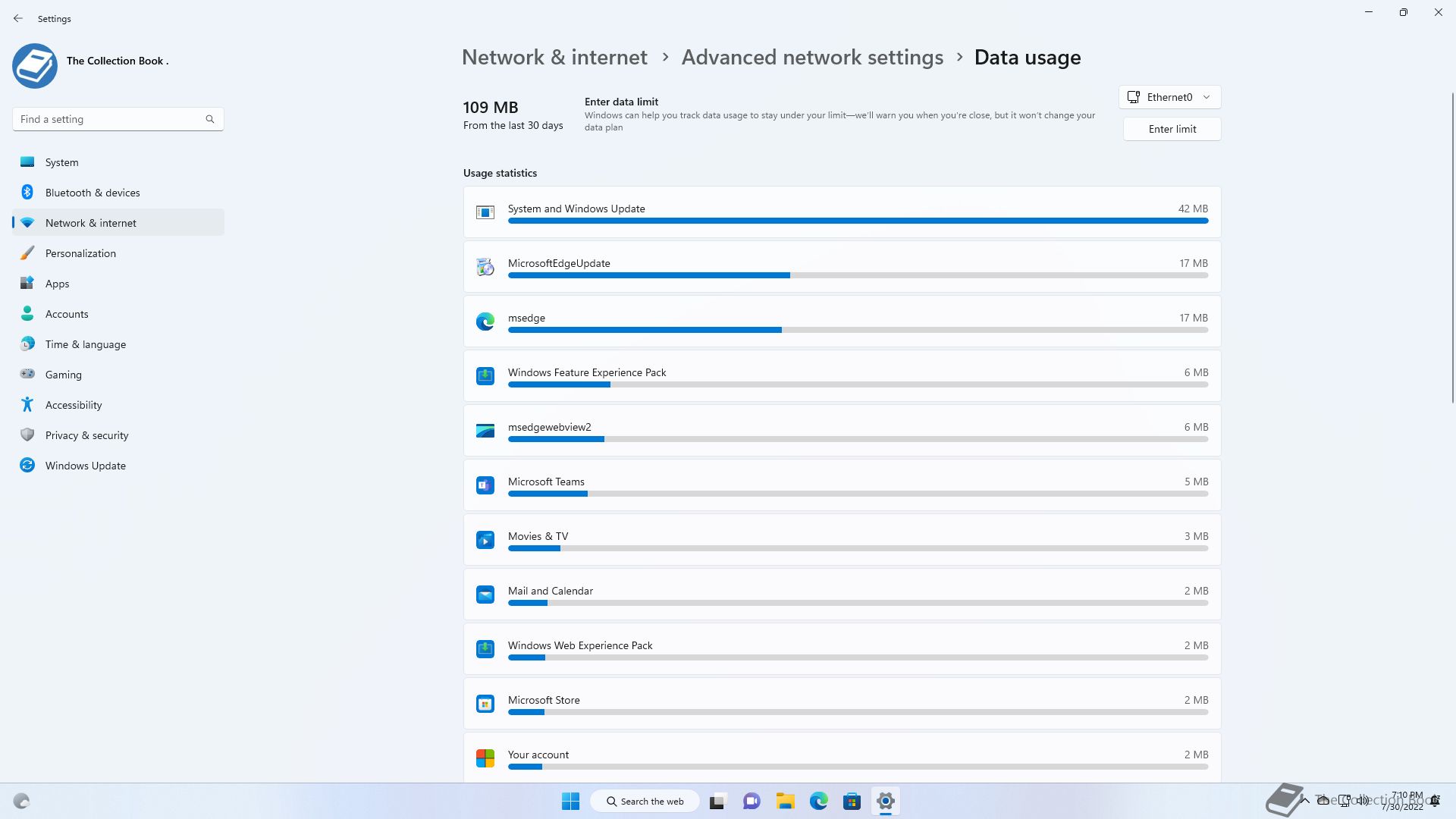The width and height of the screenshot is (1456, 819).
Task: Click the Microsoft Teams row label
Action: [x=546, y=482]
